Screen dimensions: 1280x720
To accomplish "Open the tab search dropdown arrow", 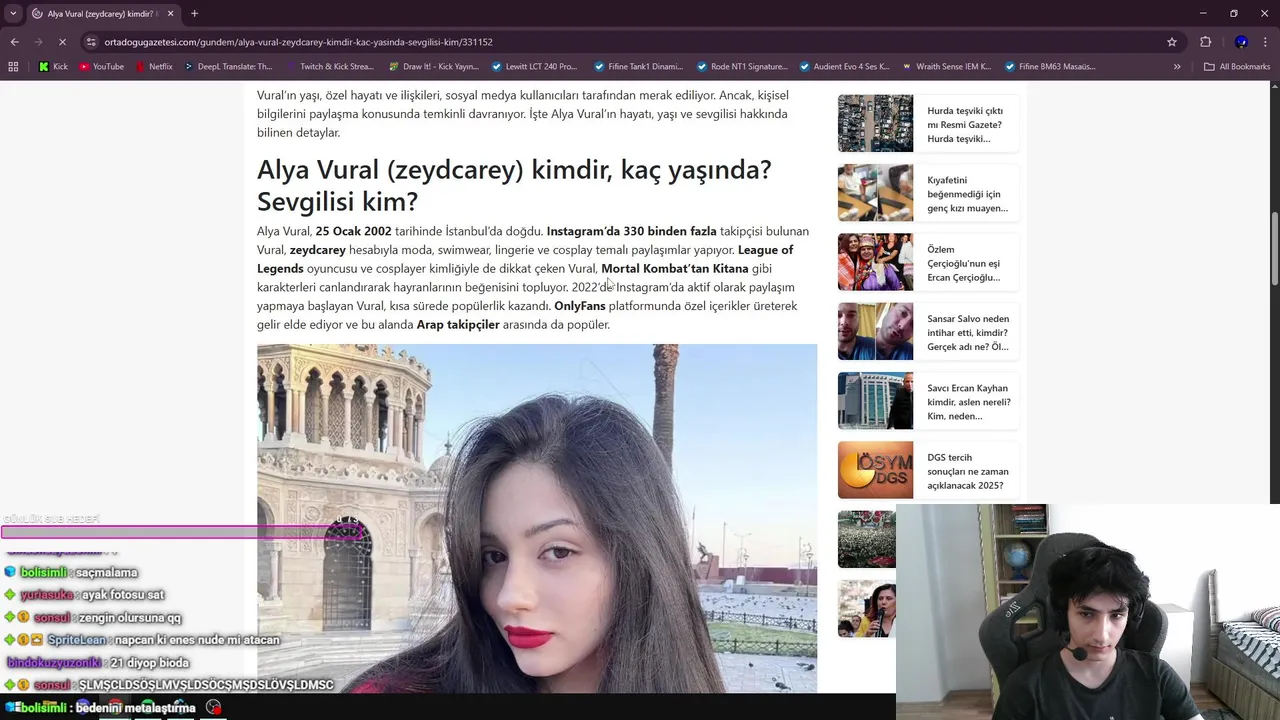I will tap(13, 13).
